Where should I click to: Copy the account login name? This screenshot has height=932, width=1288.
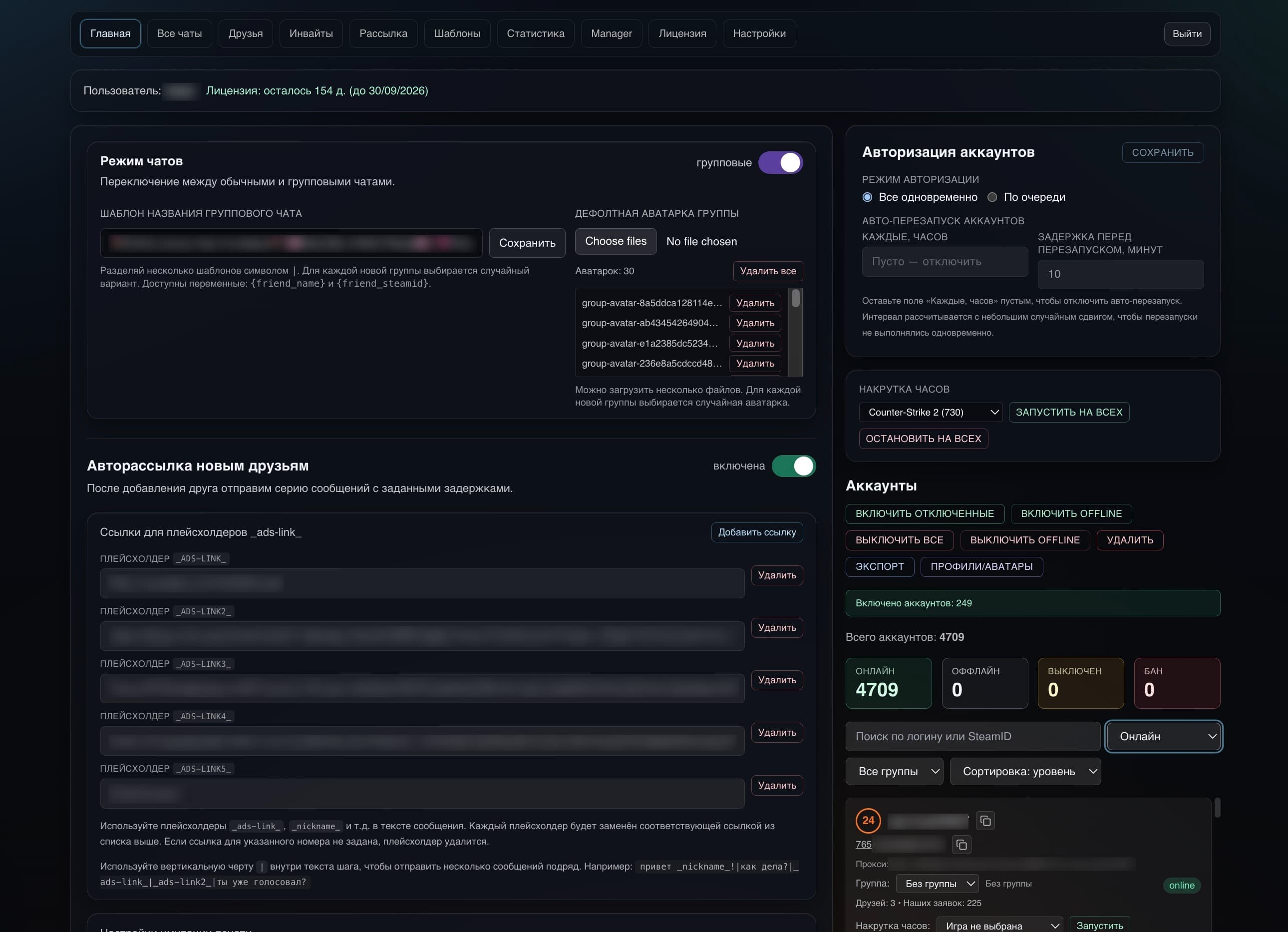[985, 821]
